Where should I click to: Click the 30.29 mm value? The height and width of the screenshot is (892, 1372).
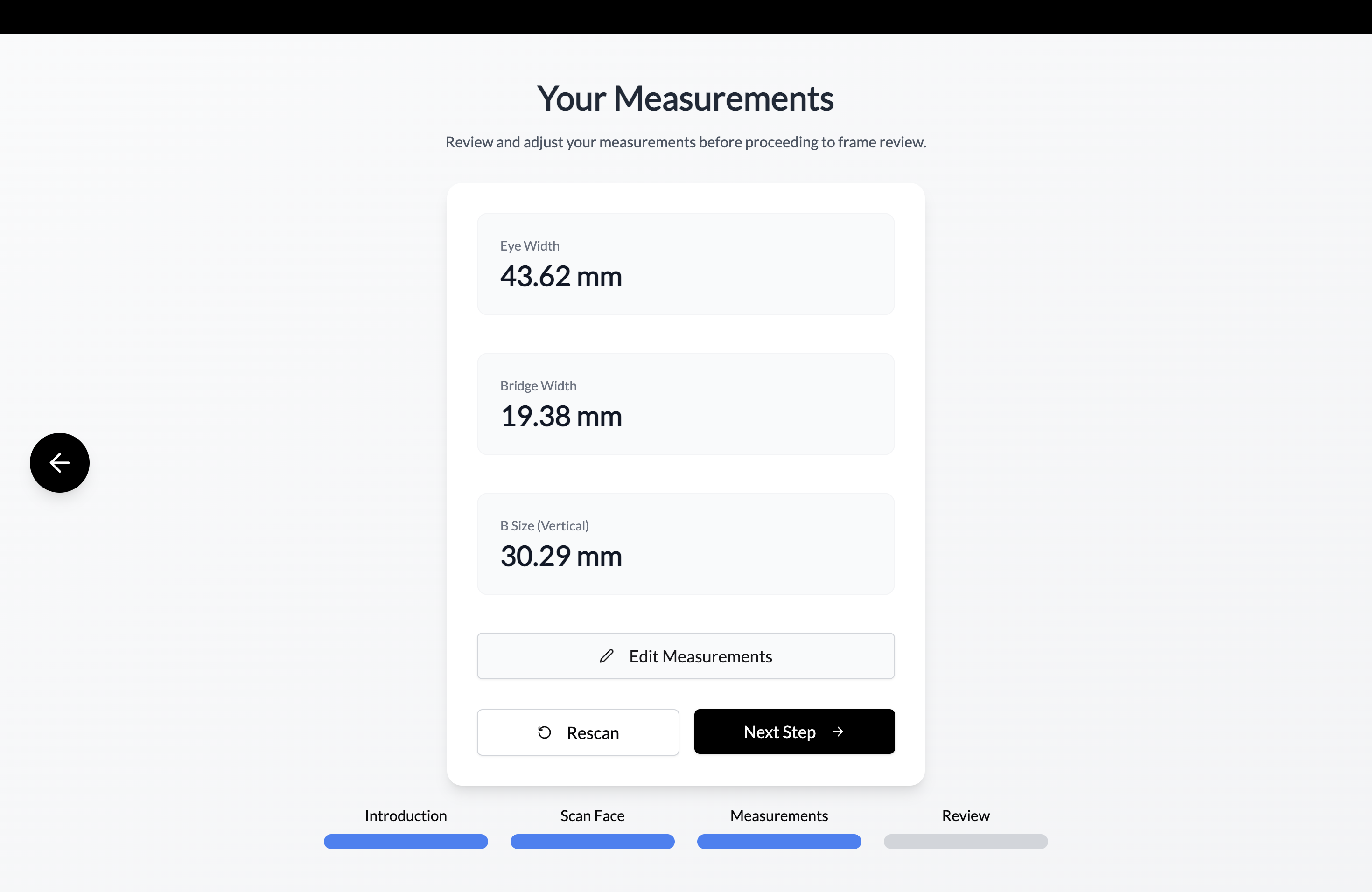(560, 557)
